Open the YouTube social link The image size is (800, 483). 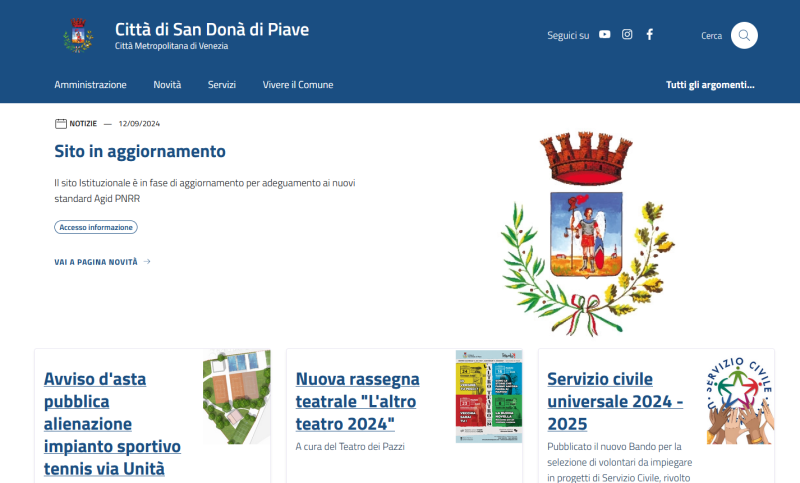605,35
